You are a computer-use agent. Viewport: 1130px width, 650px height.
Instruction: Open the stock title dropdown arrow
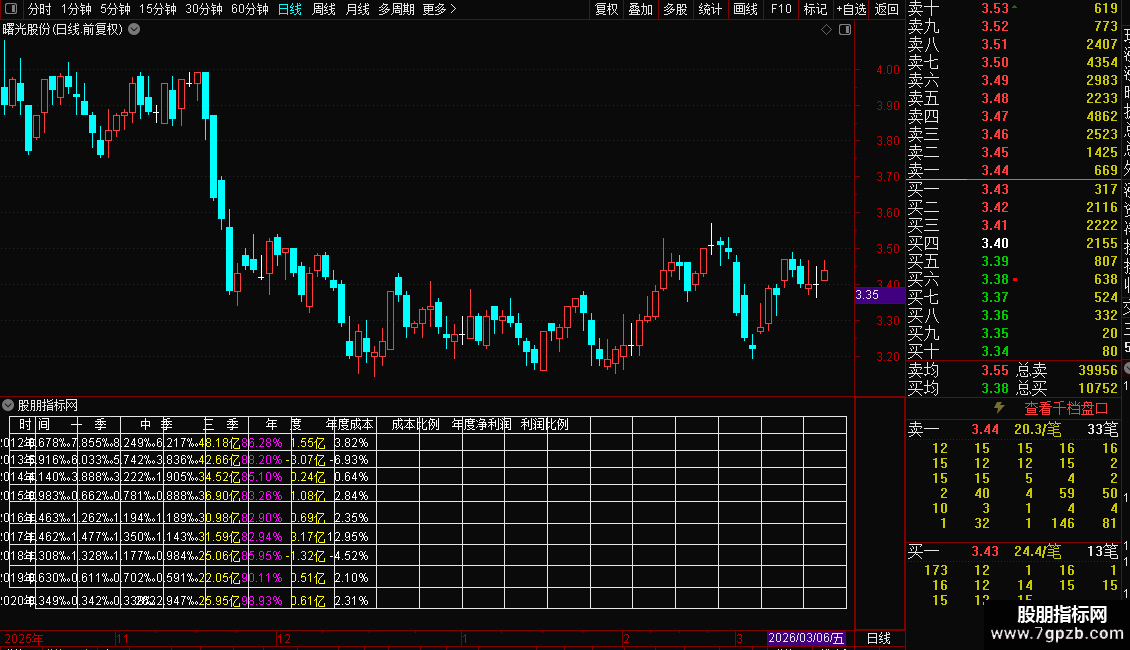tap(134, 30)
